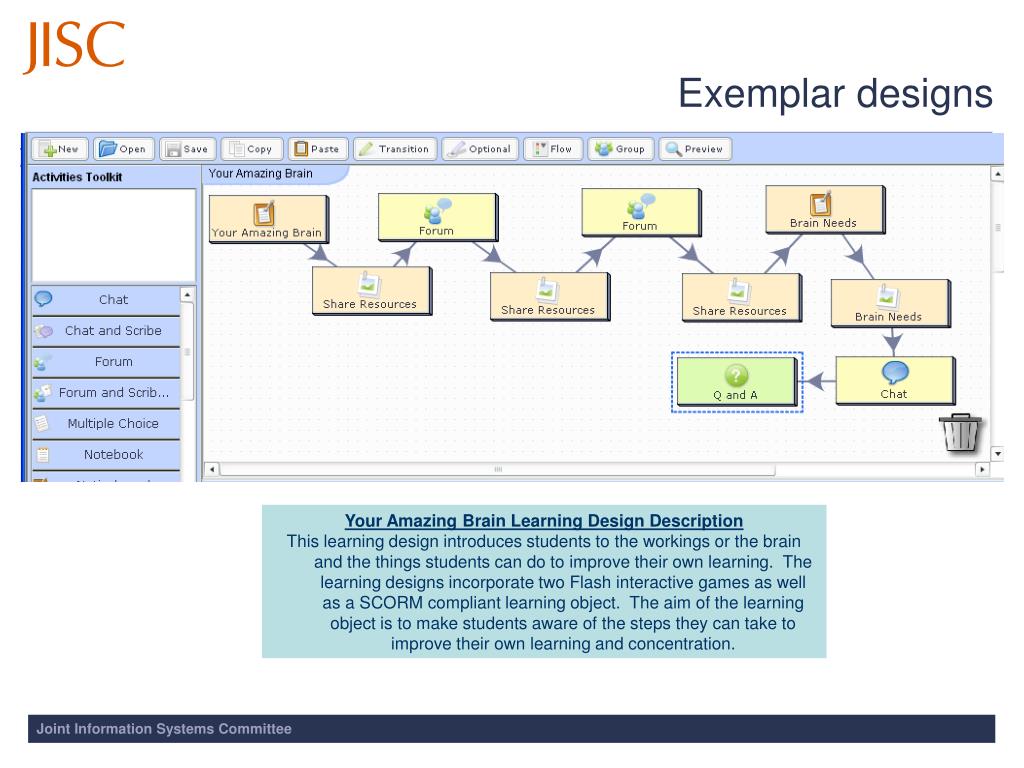Select the Chat and Scribe toolkit activity
Viewport: 1024px width, 768px height.
(x=106, y=331)
